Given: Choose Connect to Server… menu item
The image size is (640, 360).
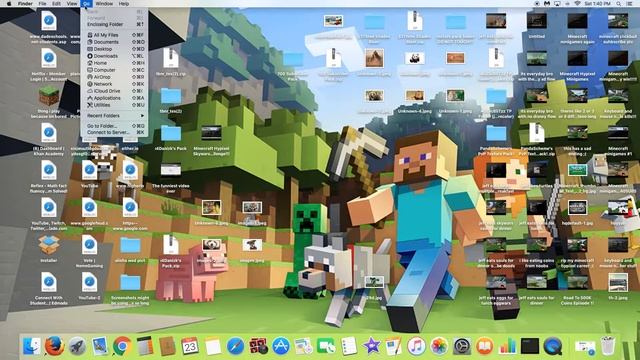Looking at the screenshot, I should pyautogui.click(x=114, y=132).
